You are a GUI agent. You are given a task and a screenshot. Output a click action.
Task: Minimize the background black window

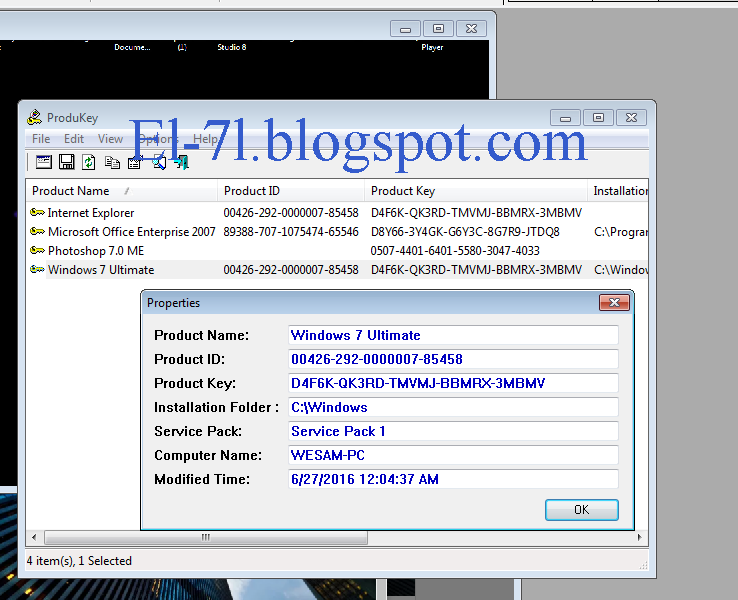406,29
